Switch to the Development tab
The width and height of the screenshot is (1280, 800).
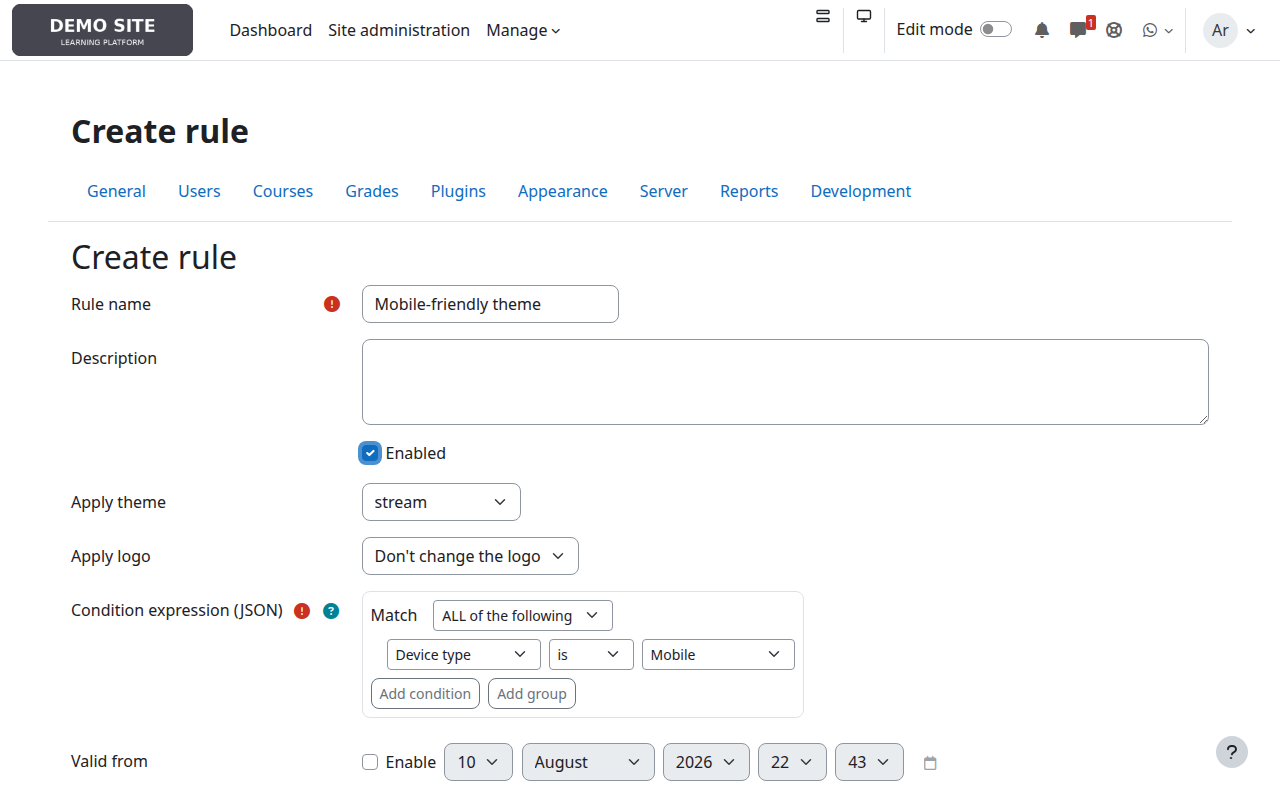(861, 191)
